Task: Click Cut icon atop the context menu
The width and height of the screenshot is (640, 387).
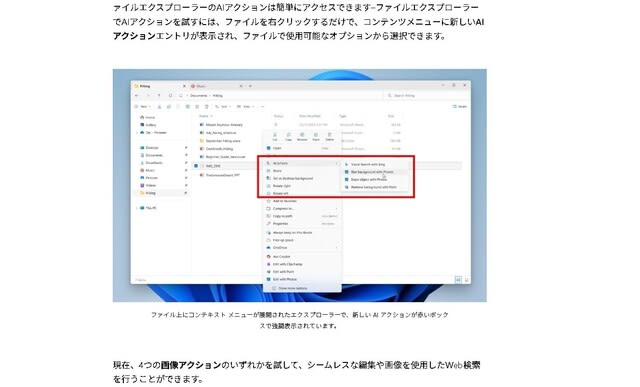Action: click(275, 136)
